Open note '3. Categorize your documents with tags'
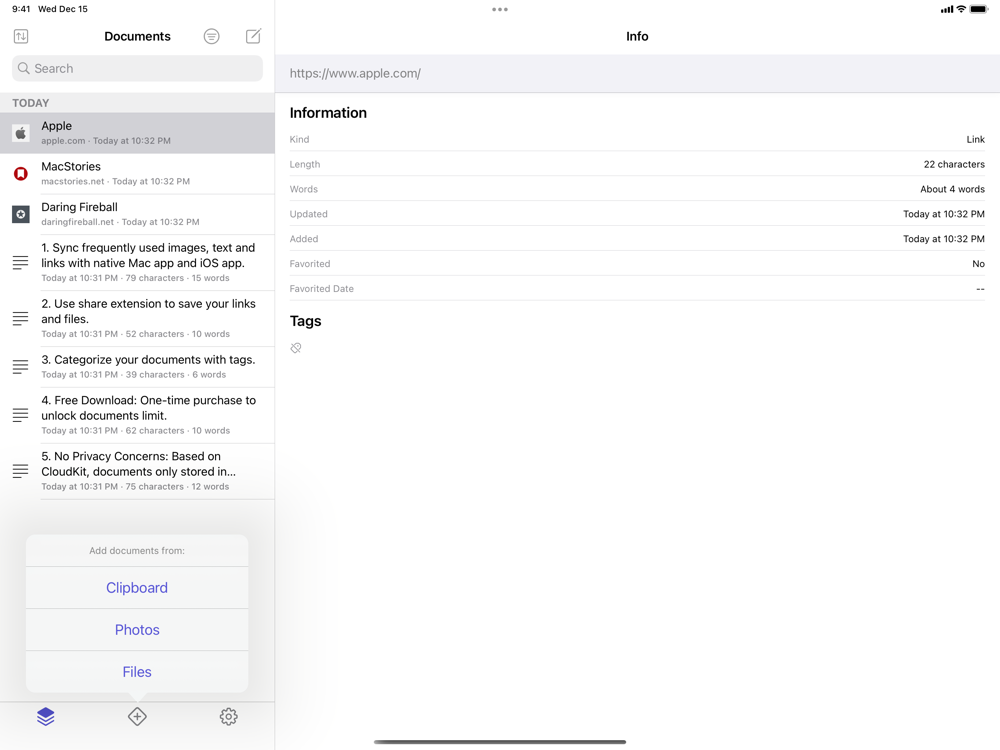Image resolution: width=1000 pixels, height=750 pixels. click(x=137, y=367)
